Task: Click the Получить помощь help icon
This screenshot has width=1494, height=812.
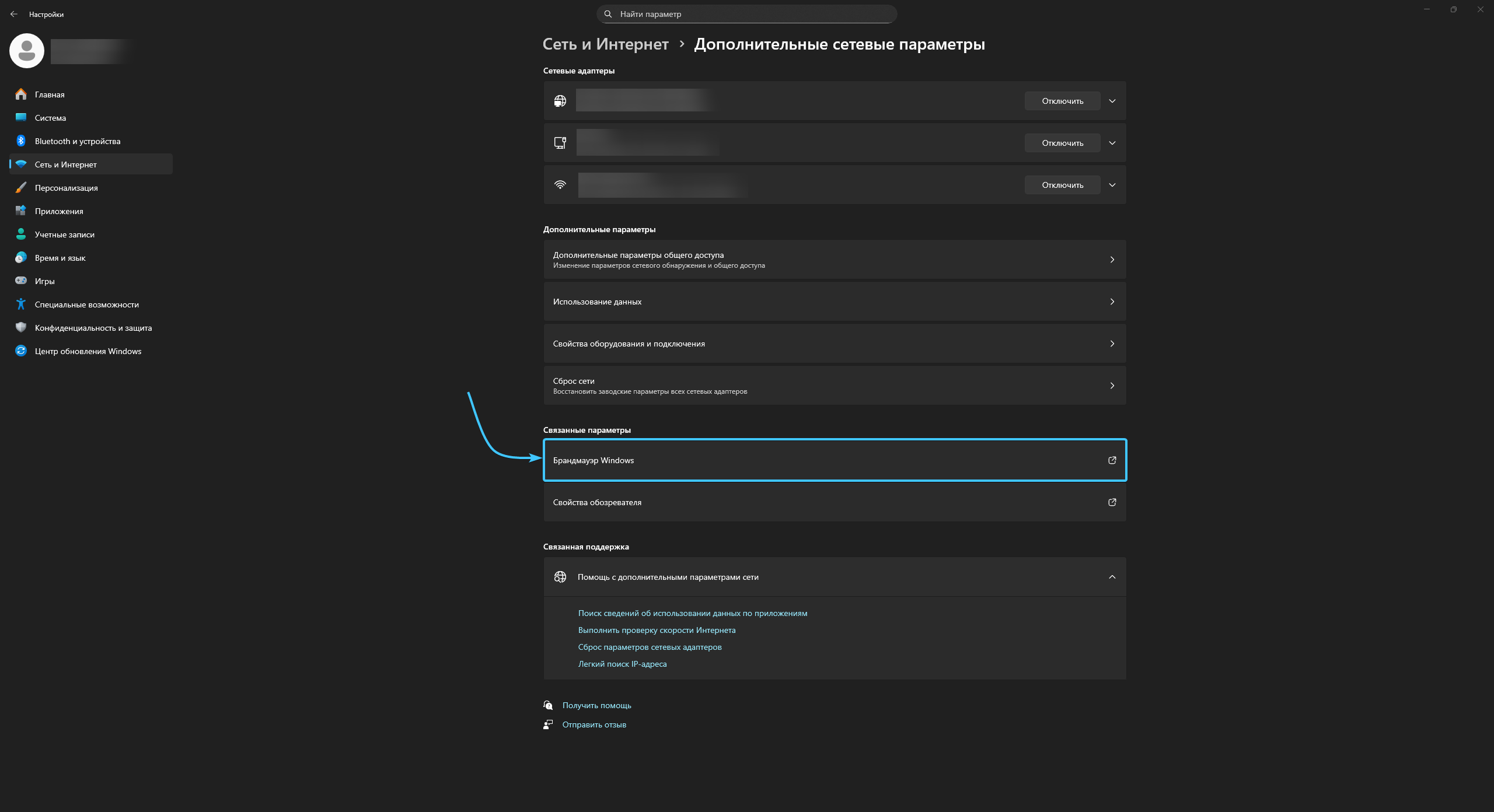Action: tap(548, 705)
